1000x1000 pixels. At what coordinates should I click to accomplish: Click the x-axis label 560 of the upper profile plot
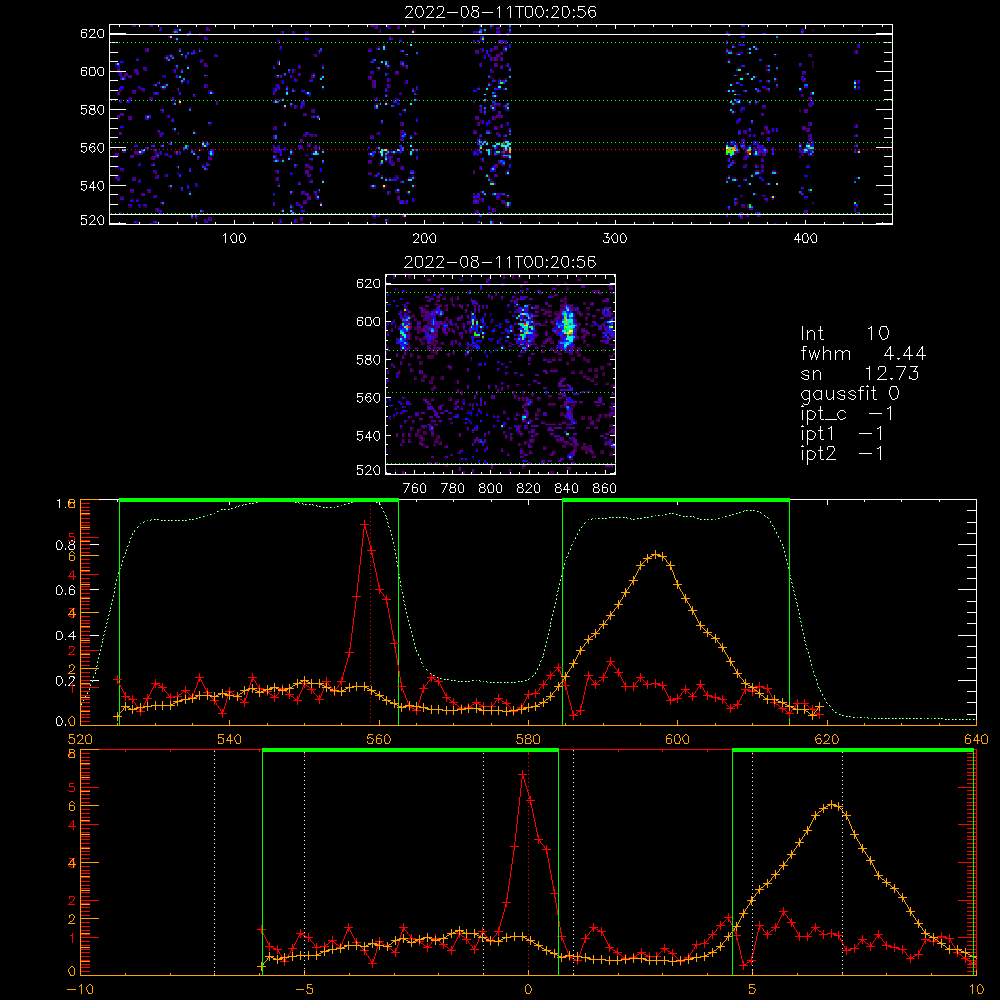coord(379,739)
